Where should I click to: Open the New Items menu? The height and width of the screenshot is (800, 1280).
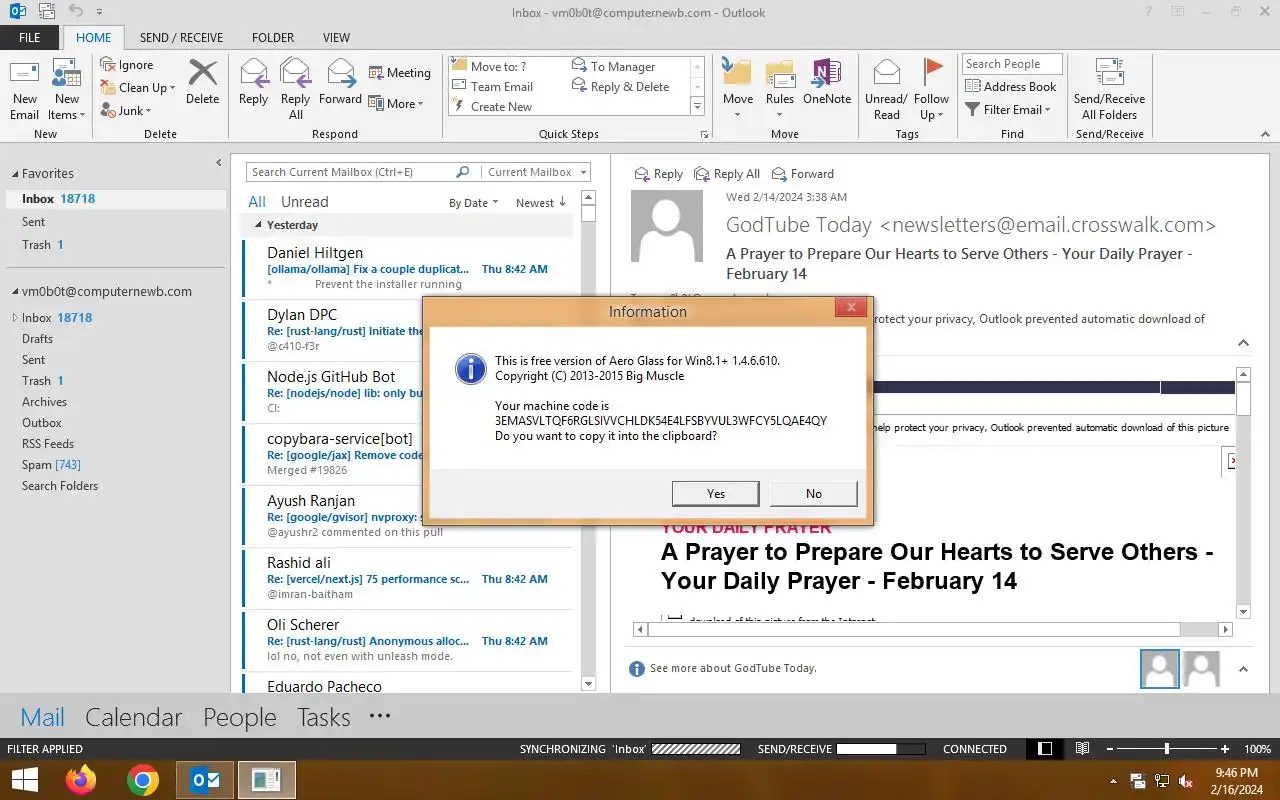(67, 89)
